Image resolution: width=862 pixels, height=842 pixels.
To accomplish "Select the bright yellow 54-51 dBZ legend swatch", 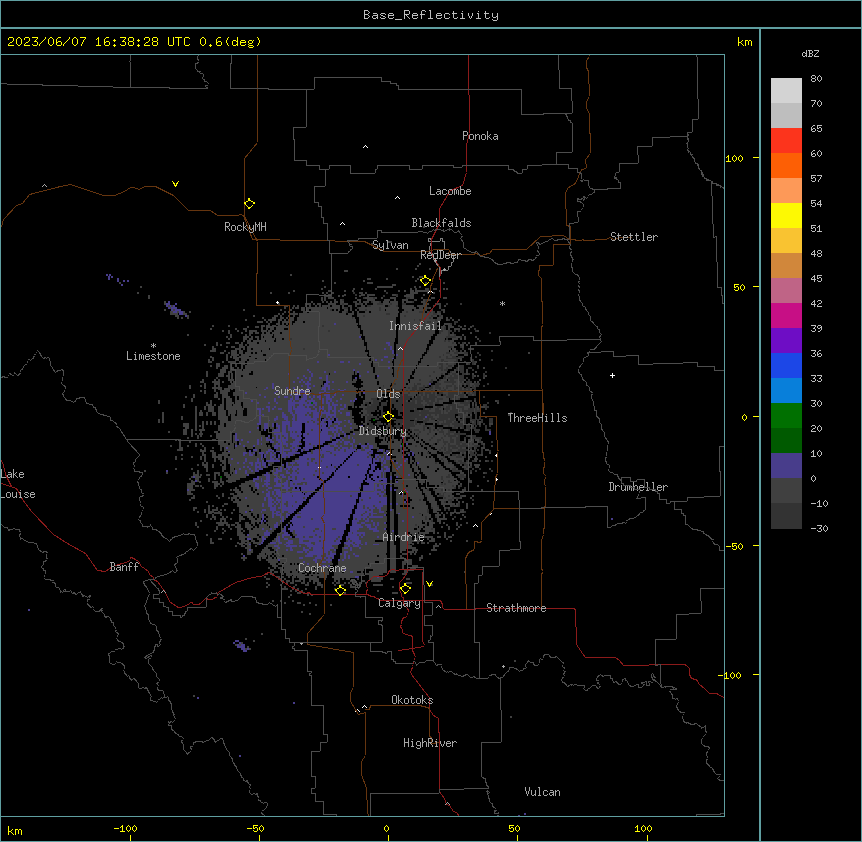I will 786,215.
